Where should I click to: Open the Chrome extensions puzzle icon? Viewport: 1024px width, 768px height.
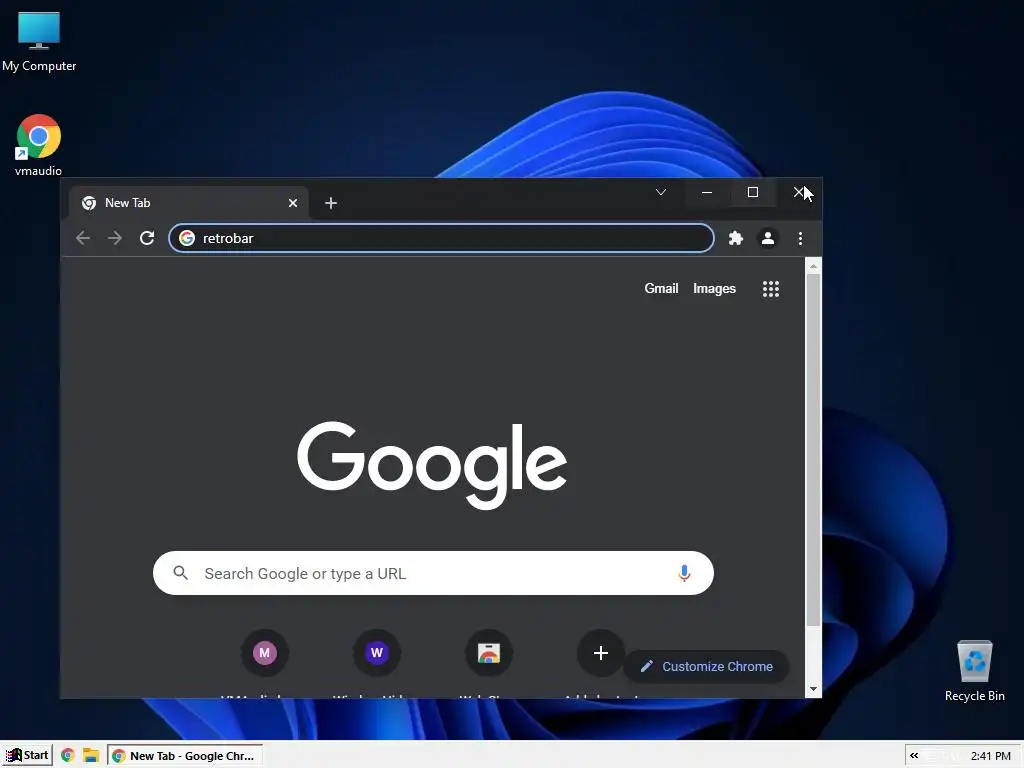click(x=735, y=238)
